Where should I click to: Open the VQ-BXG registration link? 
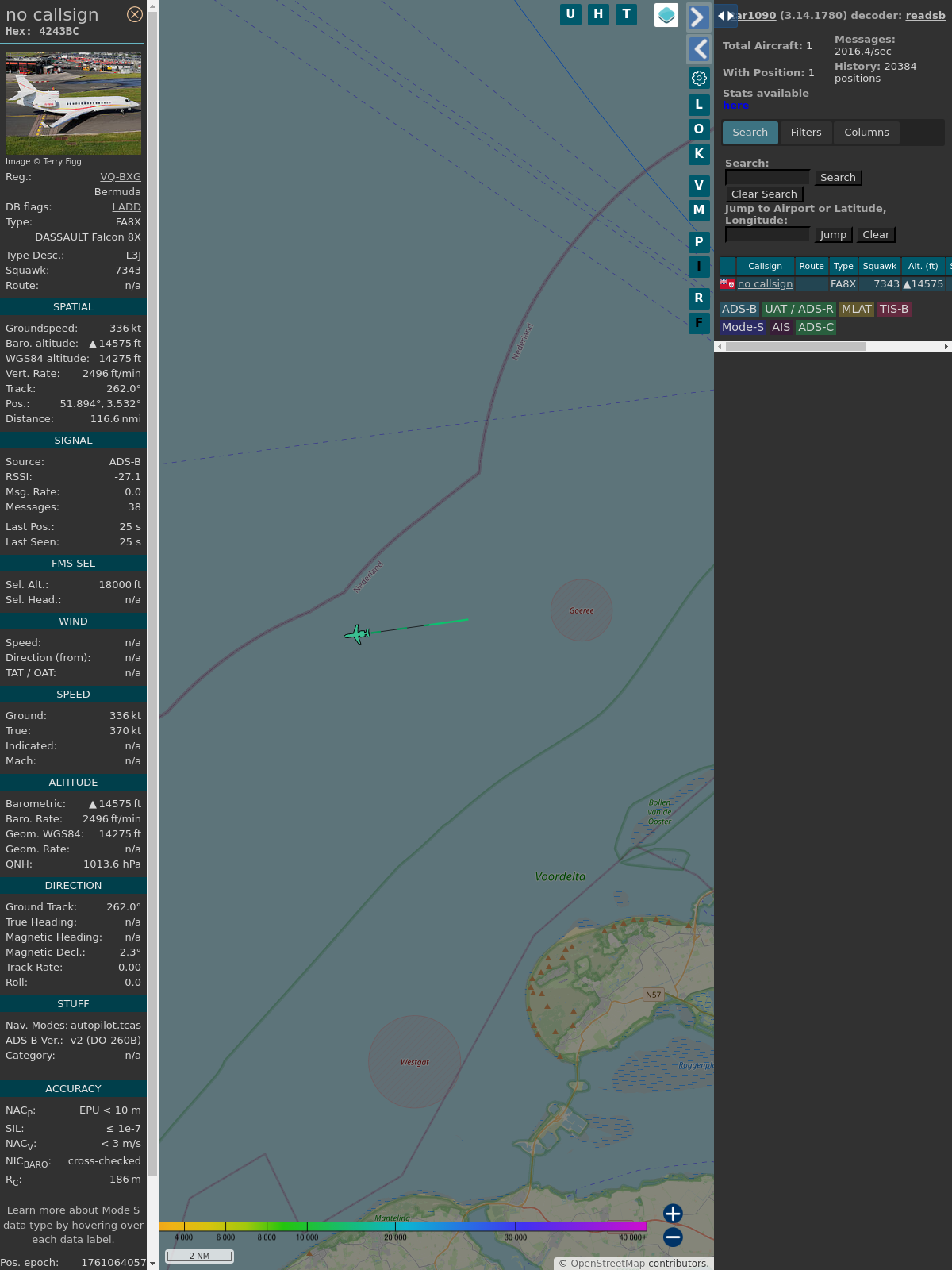click(121, 177)
